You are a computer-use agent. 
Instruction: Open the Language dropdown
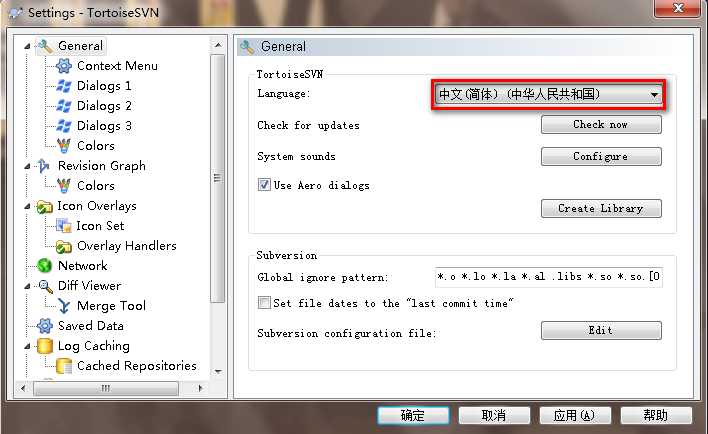coord(548,94)
